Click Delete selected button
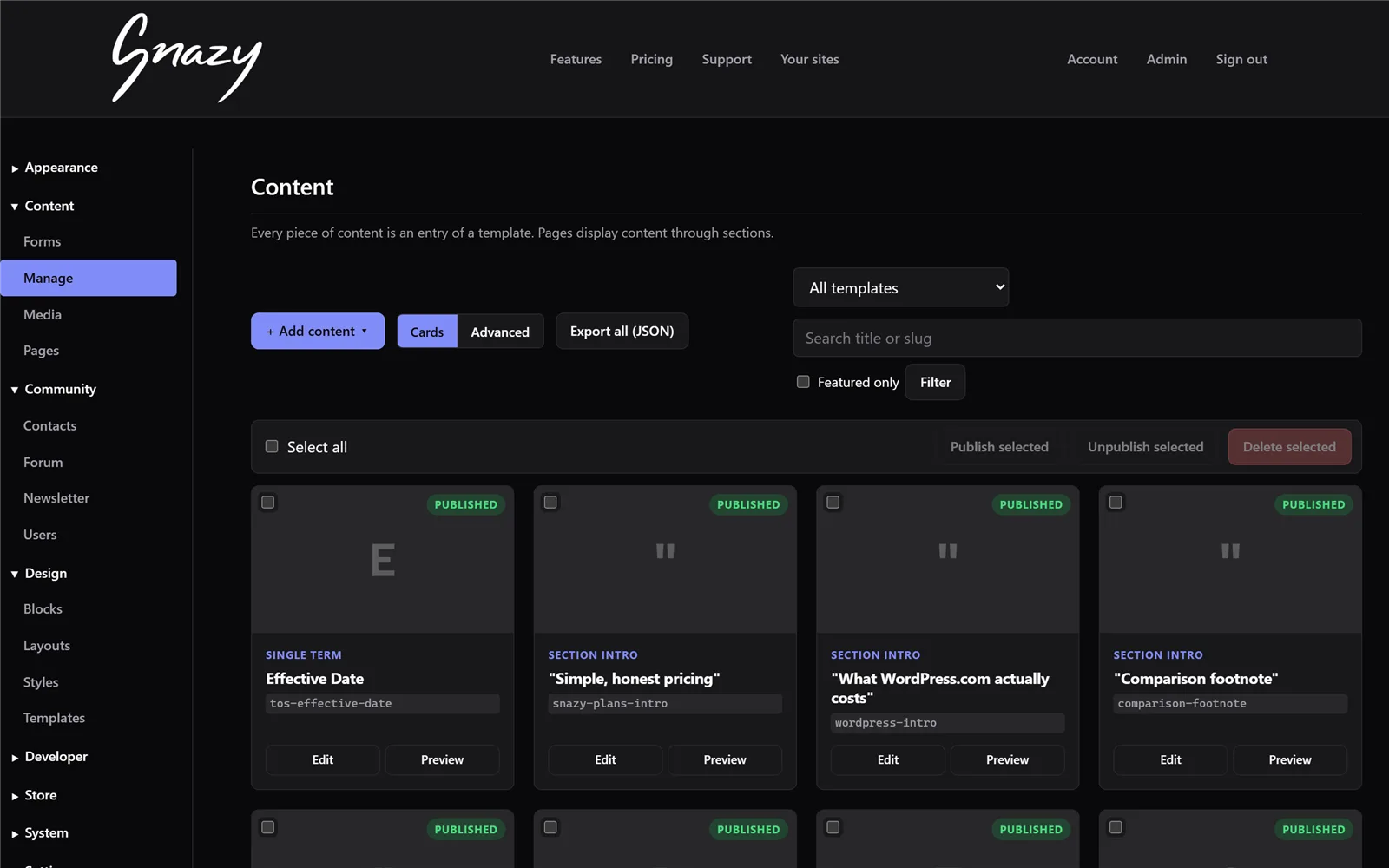The height and width of the screenshot is (868, 1389). coord(1289,447)
